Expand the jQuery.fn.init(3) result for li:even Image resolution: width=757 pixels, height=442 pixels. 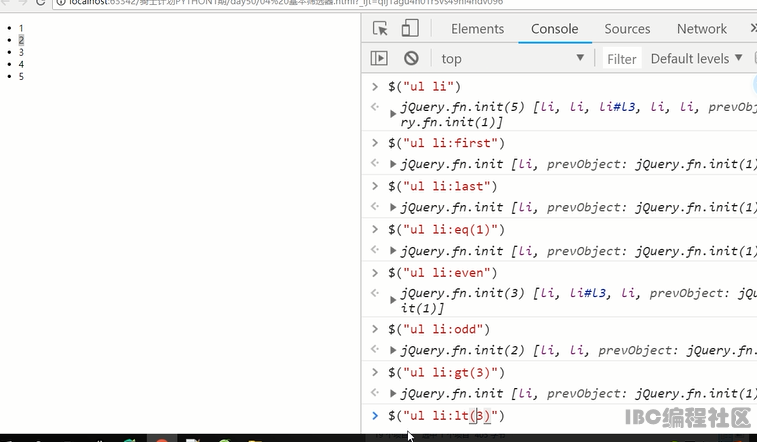[x=393, y=300]
